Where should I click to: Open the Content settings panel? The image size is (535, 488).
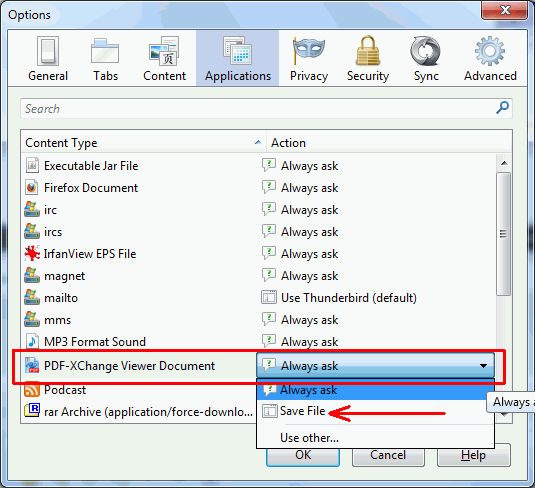[x=164, y=58]
